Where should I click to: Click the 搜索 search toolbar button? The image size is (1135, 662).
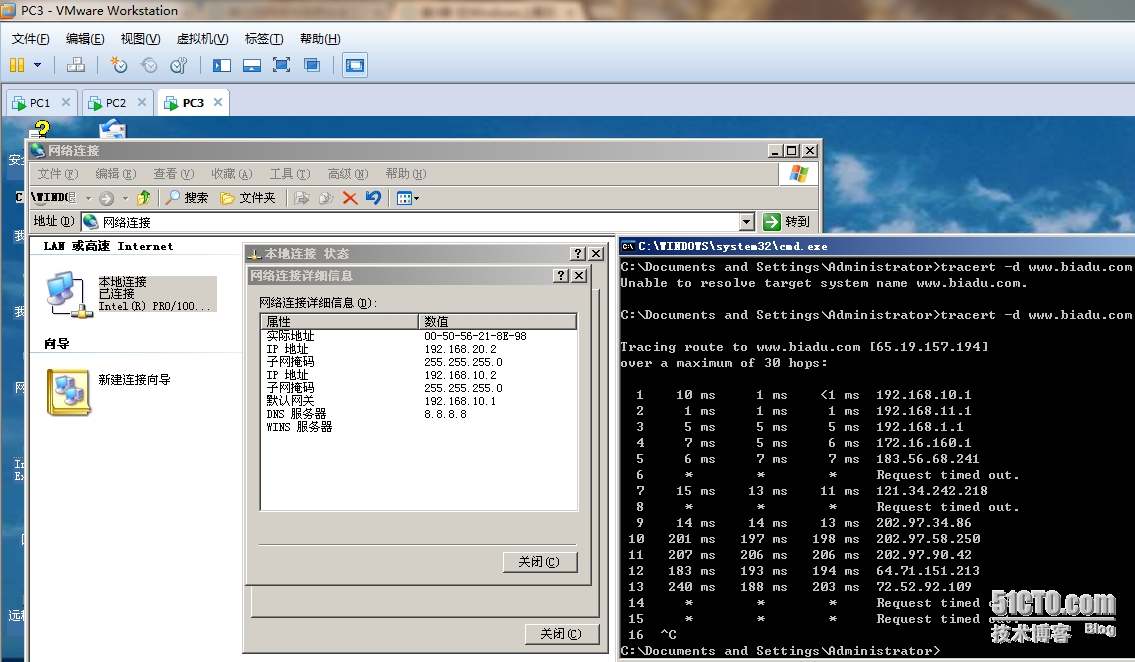pos(187,198)
